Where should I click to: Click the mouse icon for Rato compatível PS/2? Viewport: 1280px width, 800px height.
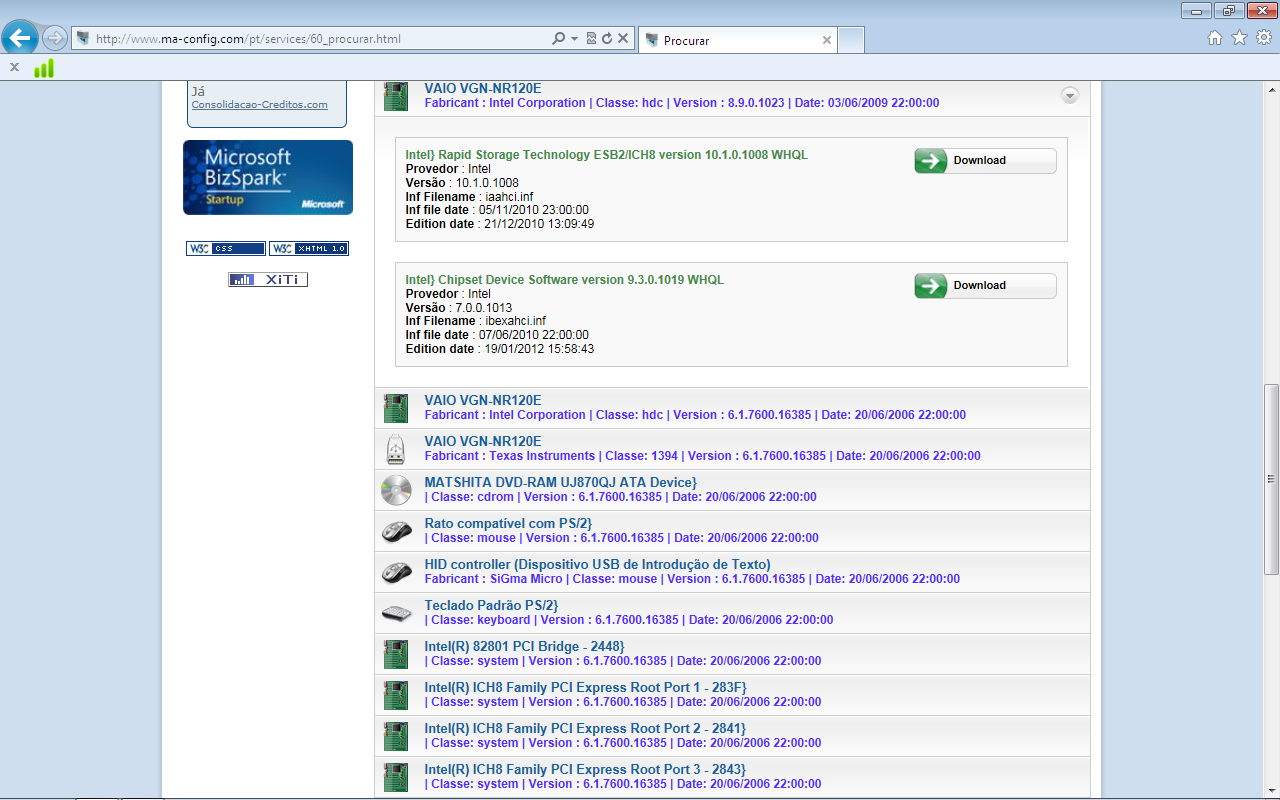[x=396, y=531]
